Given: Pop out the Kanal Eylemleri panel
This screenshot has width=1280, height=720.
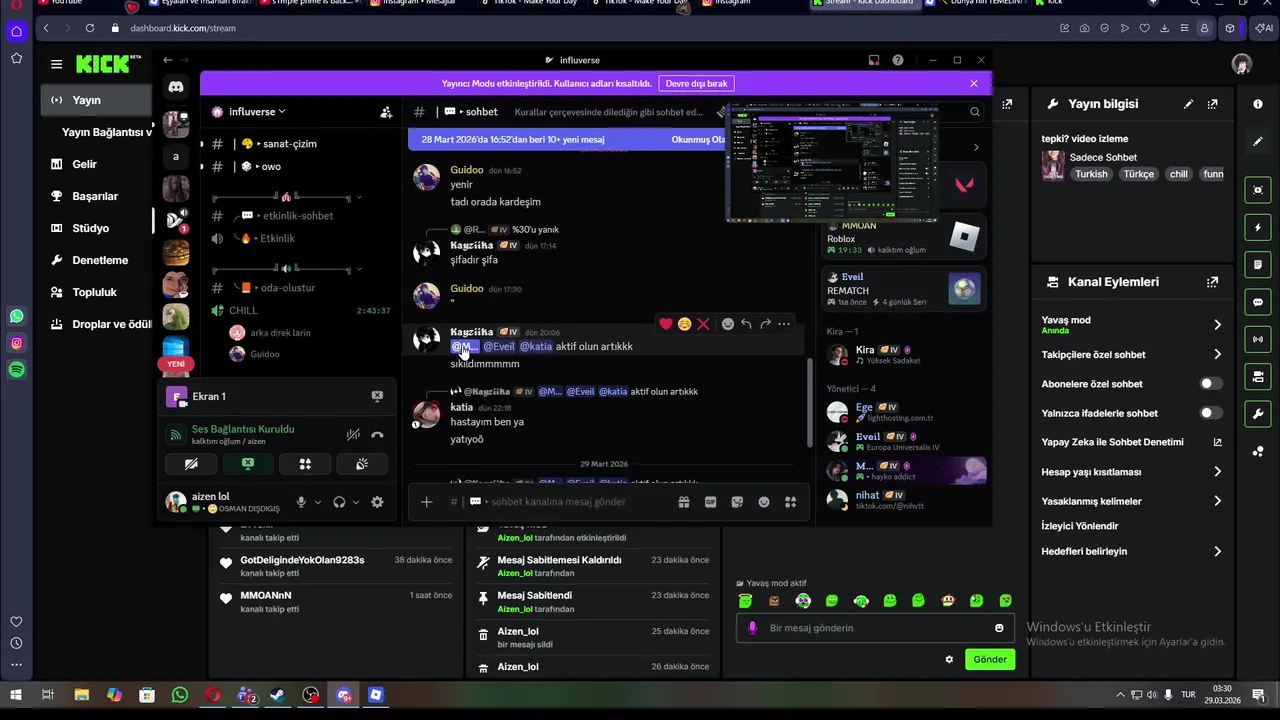Looking at the screenshot, I should click(1213, 282).
